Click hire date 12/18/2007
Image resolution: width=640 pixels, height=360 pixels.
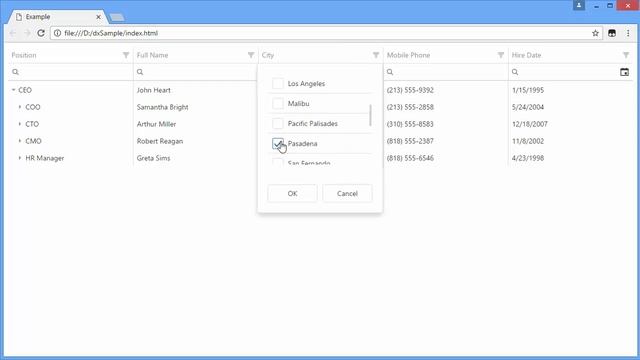point(530,124)
